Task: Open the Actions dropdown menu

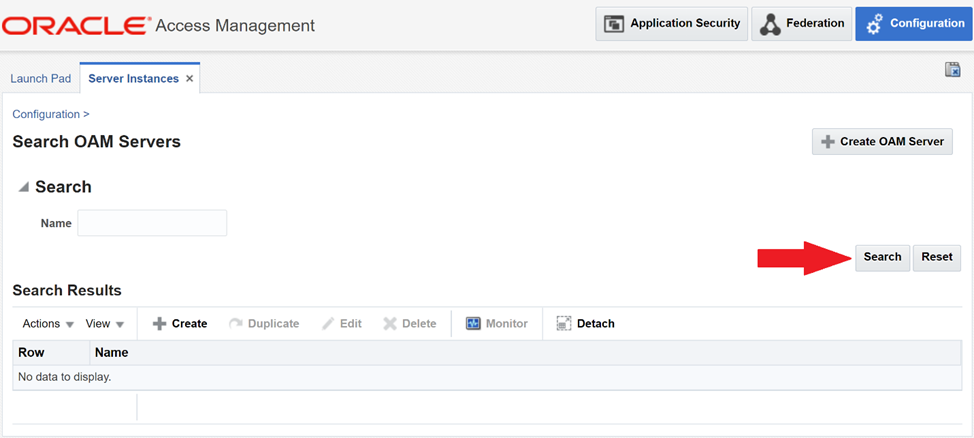Action: tap(48, 324)
